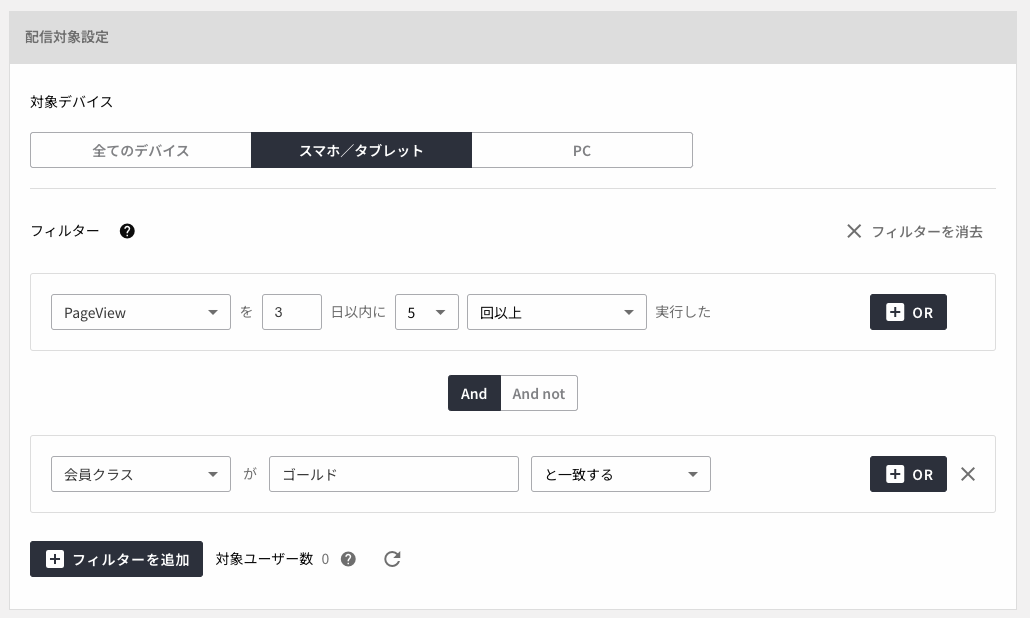Click the days input field showing 3
The height and width of the screenshot is (618, 1030).
coord(292,312)
